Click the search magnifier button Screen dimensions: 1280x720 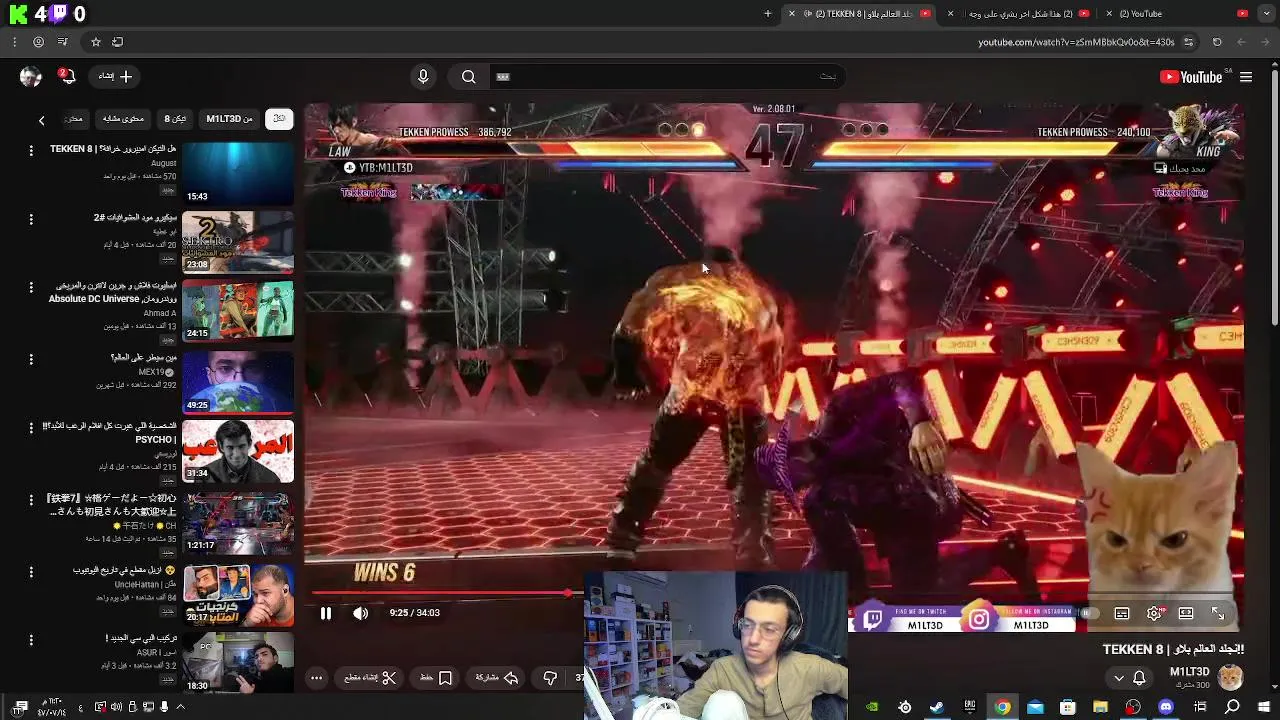(x=468, y=77)
